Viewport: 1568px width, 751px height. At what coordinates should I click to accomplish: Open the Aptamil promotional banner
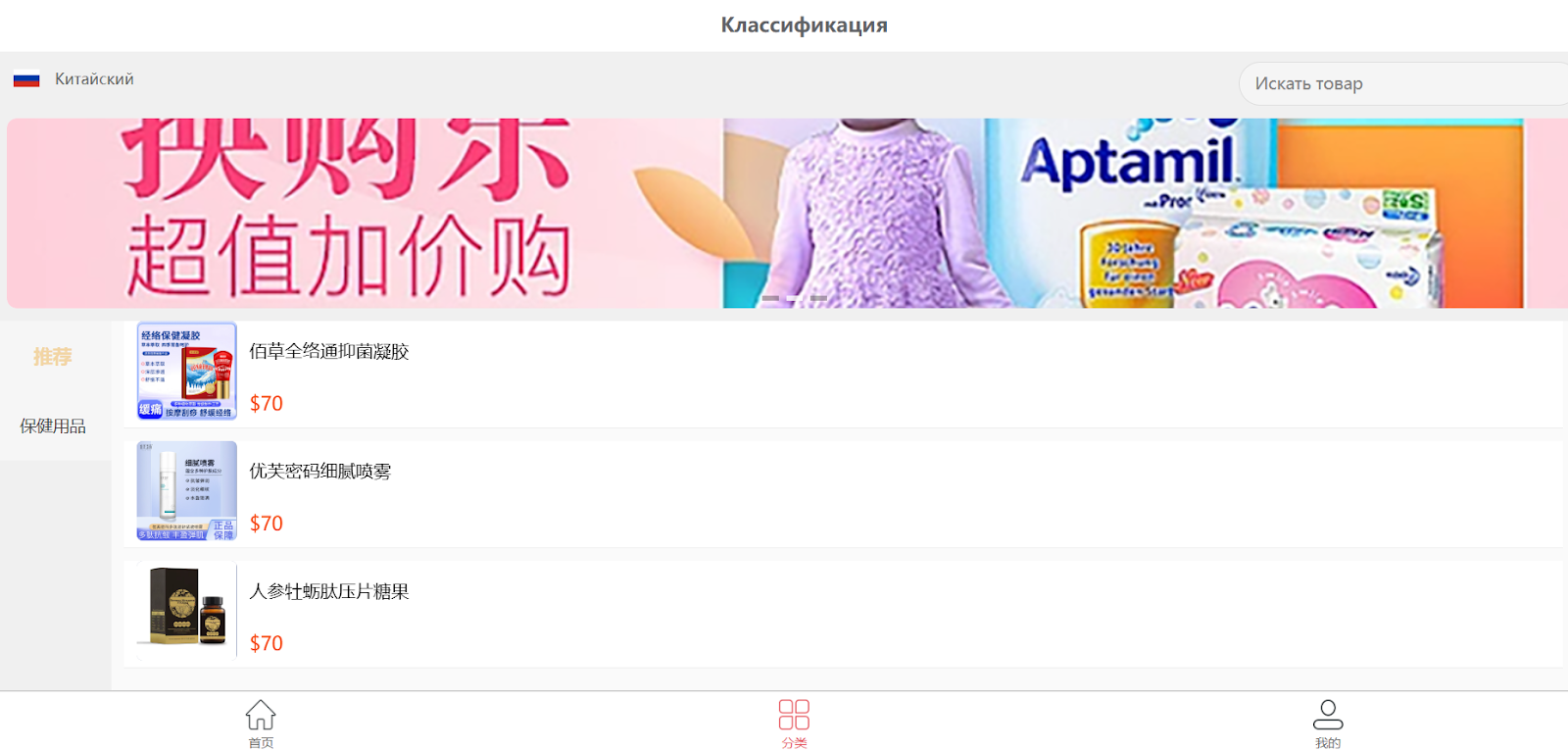787,214
